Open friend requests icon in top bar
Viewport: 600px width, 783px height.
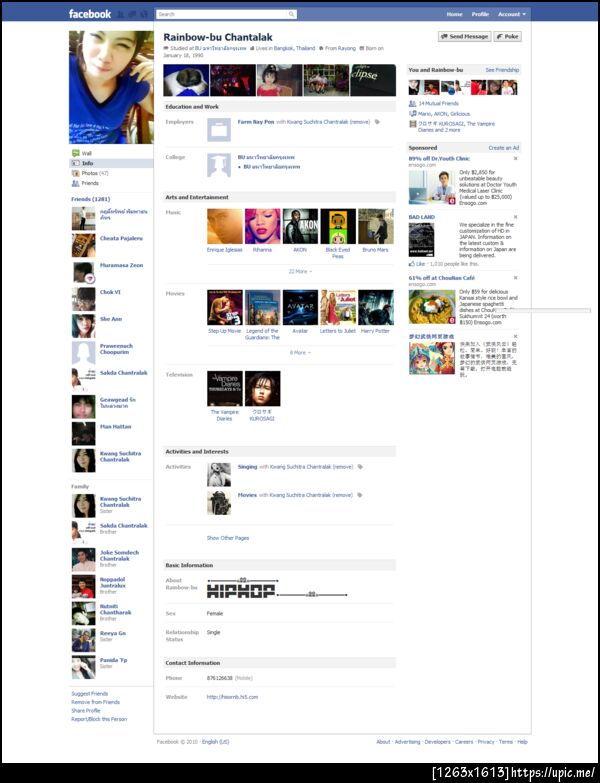tap(120, 14)
